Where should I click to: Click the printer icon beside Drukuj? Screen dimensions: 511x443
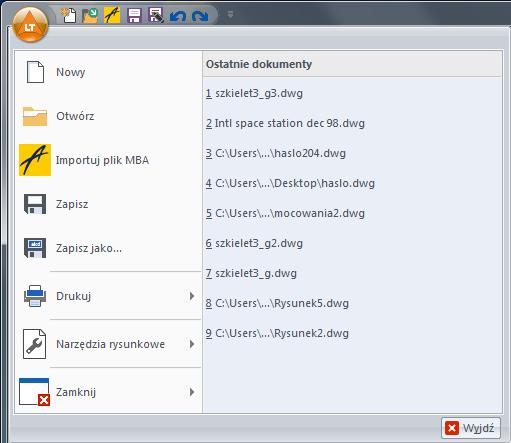pyautogui.click(x=35, y=296)
